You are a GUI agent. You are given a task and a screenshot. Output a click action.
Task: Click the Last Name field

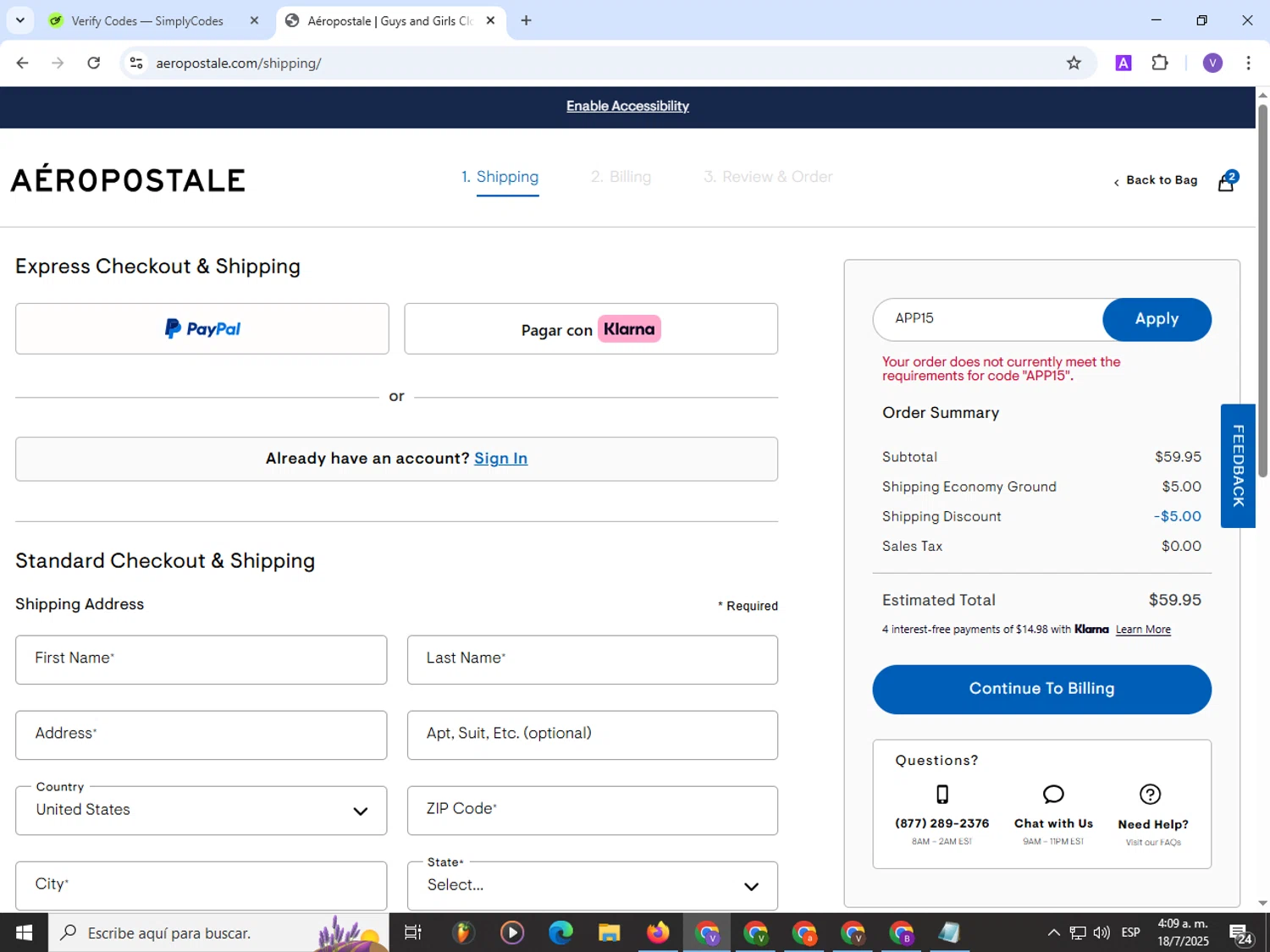point(593,660)
